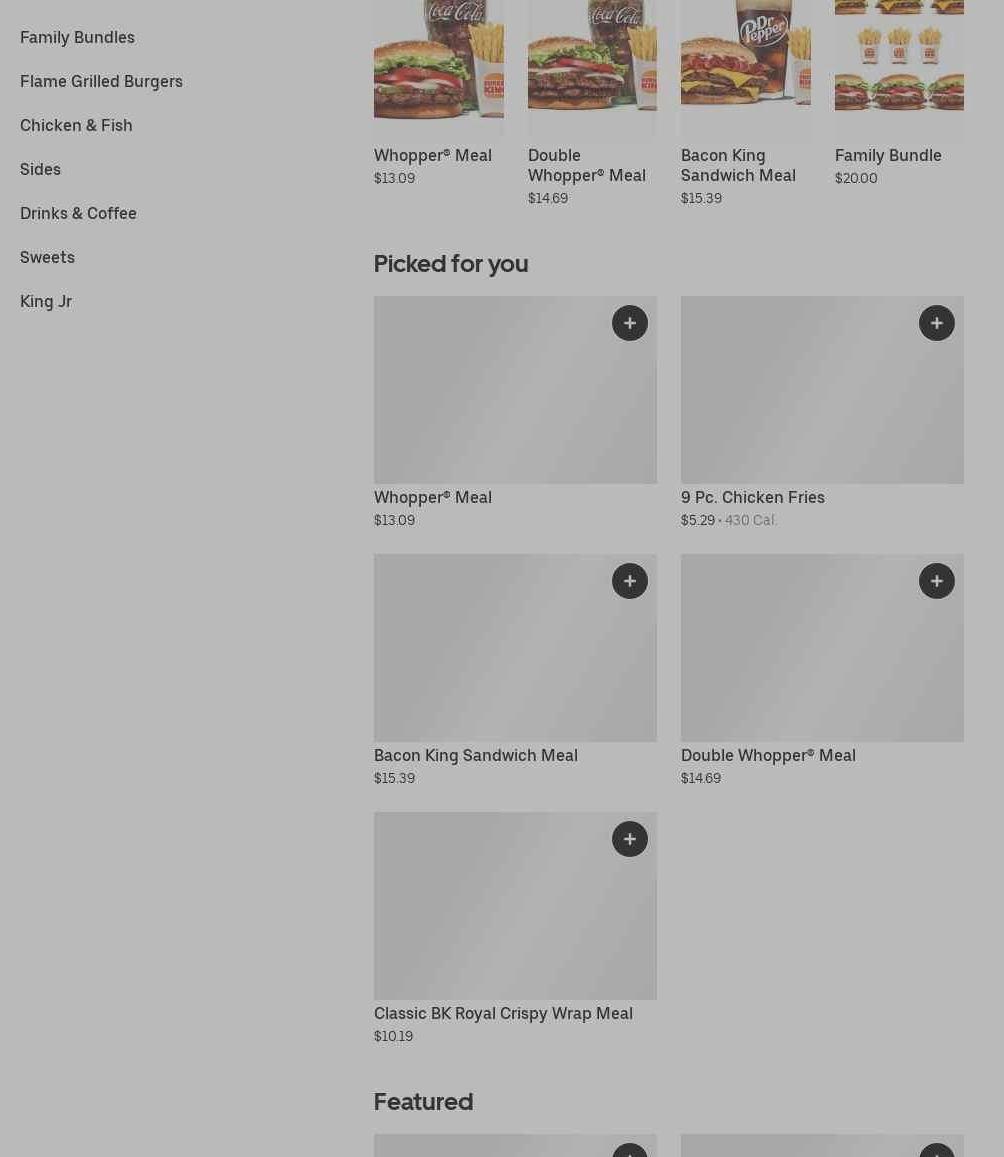
Task: Open Family Bundle image for $20.00
Action: [899, 66]
